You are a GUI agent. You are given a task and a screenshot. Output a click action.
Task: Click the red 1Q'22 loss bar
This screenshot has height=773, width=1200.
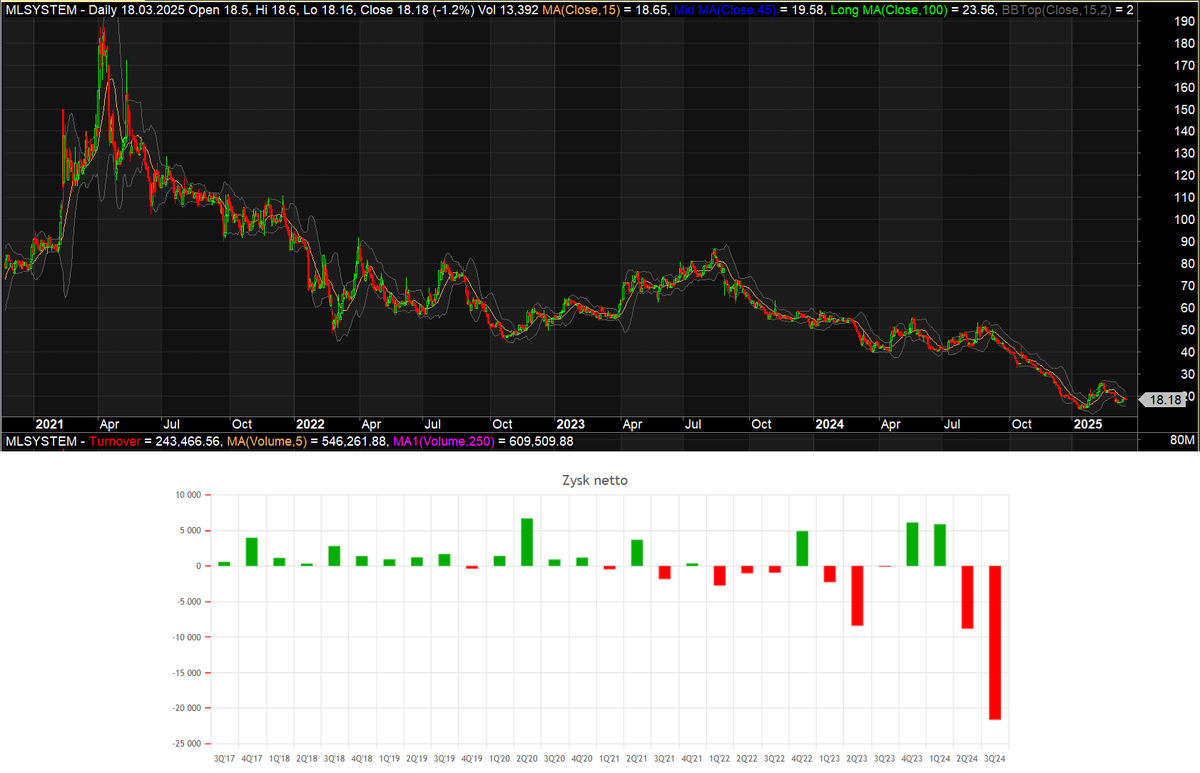coord(719,576)
